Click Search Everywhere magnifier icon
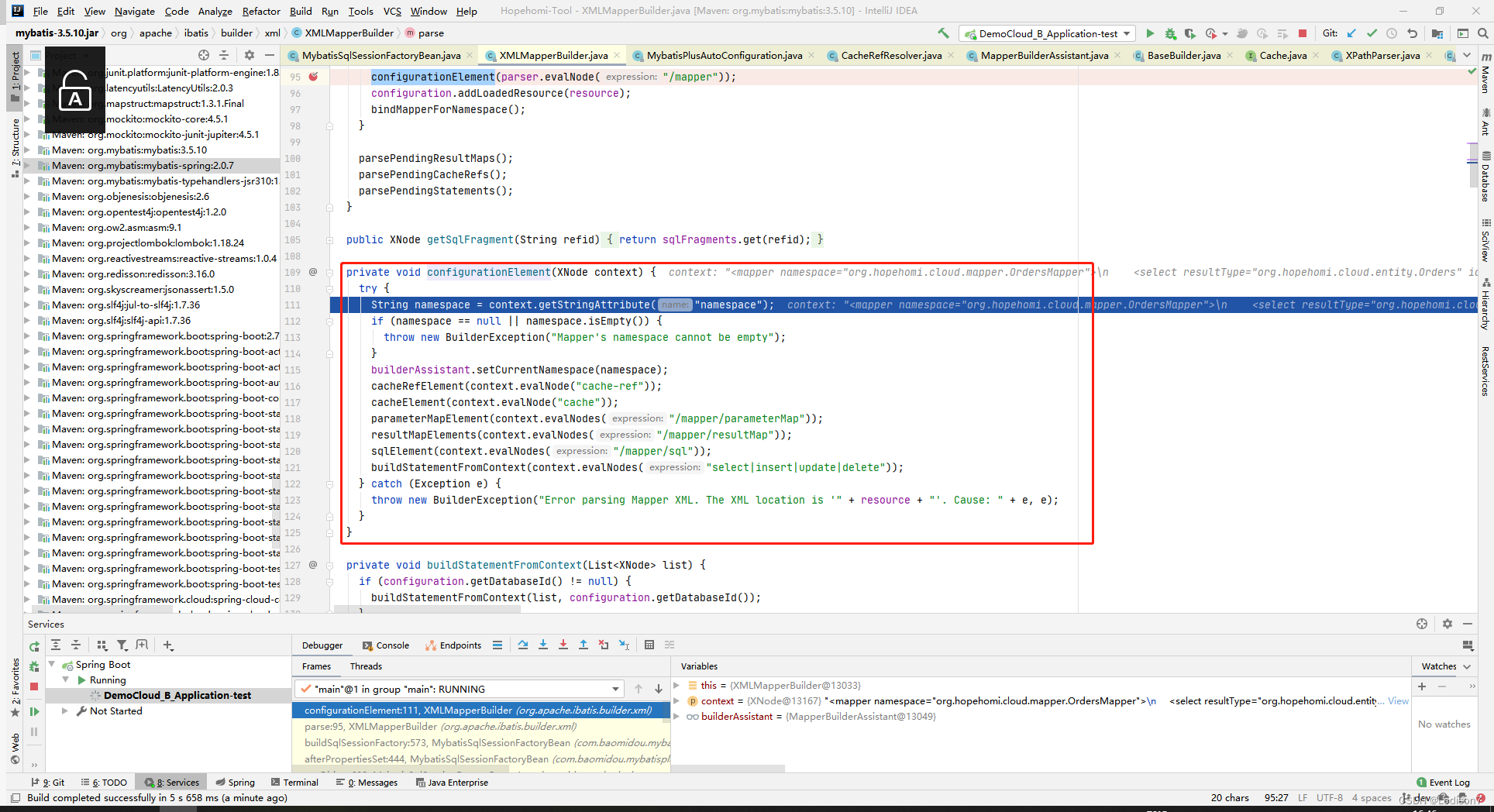Image resolution: width=1494 pixels, height=812 pixels. coord(1482,33)
